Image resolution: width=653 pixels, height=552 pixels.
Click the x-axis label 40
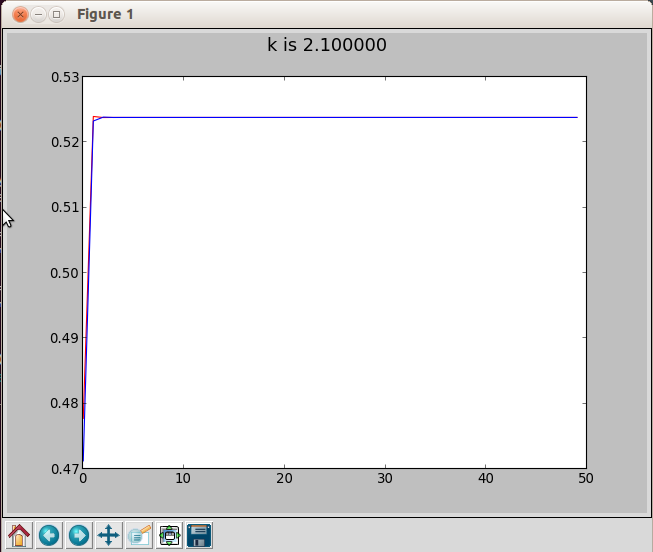(486, 478)
